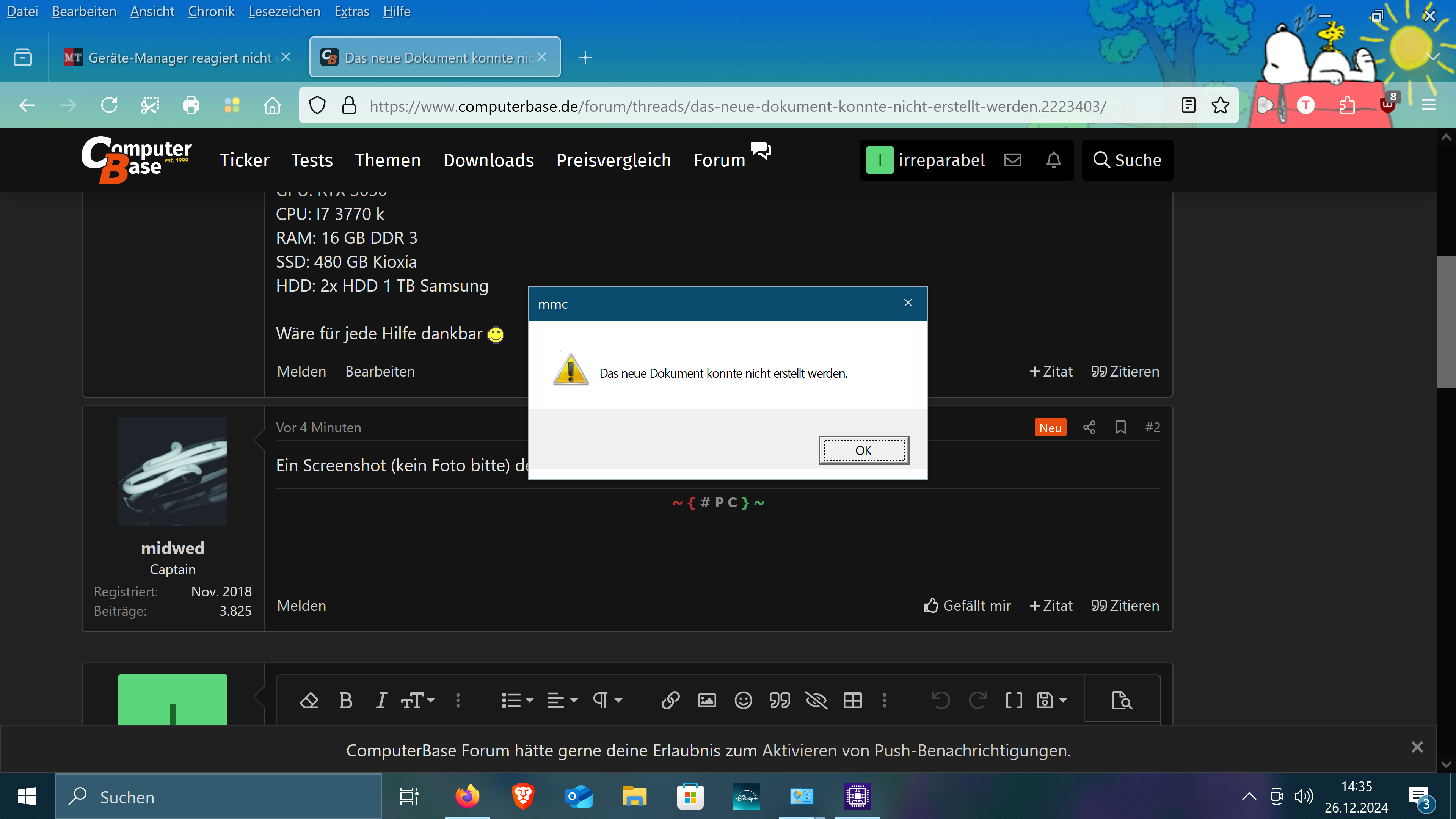
Task: Expand the text alignment dropdown
Action: (562, 701)
